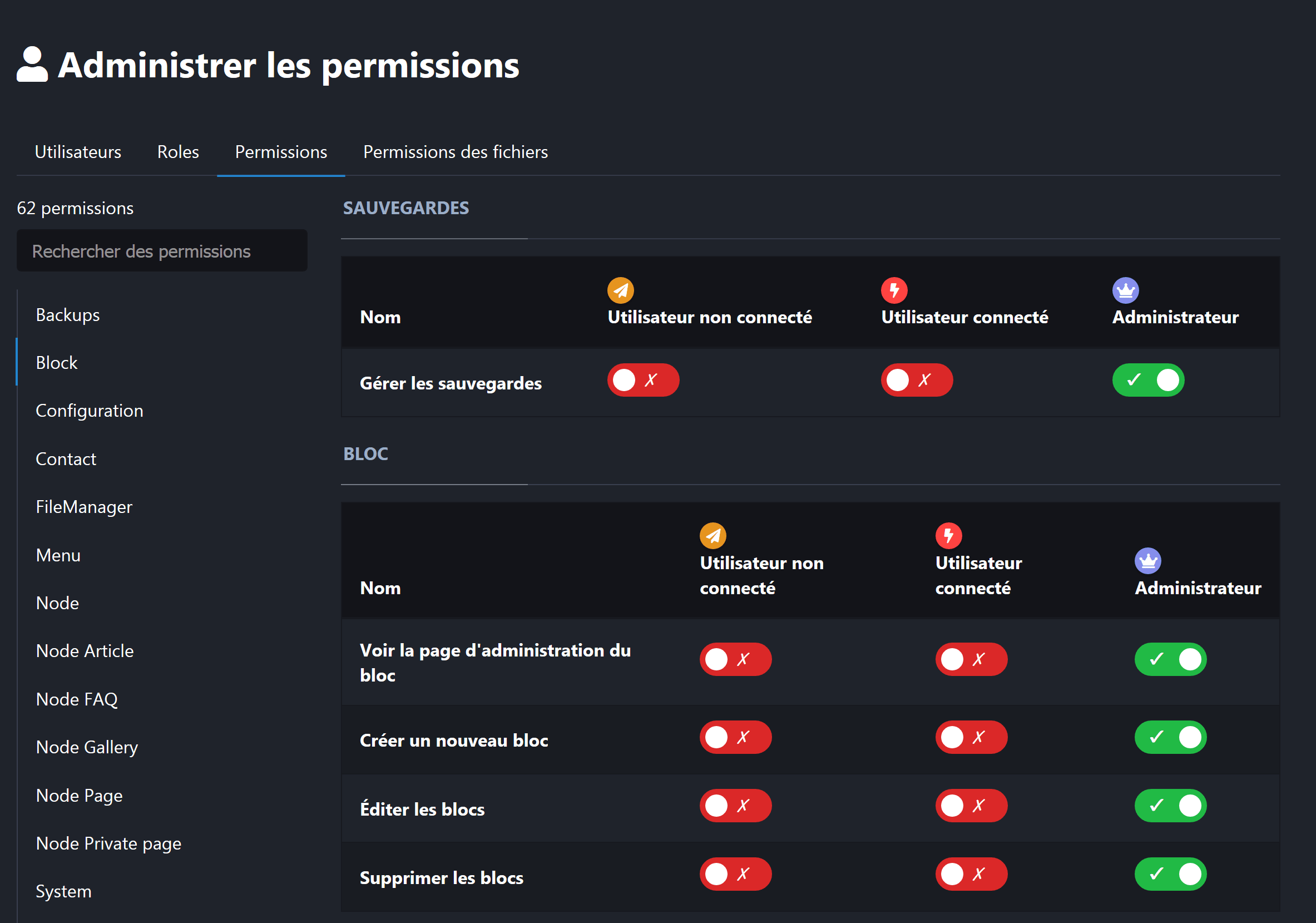This screenshot has height=923, width=1316.
Task: Disable Créer un nouveau bloc for Administrateur
Action: (1170, 738)
